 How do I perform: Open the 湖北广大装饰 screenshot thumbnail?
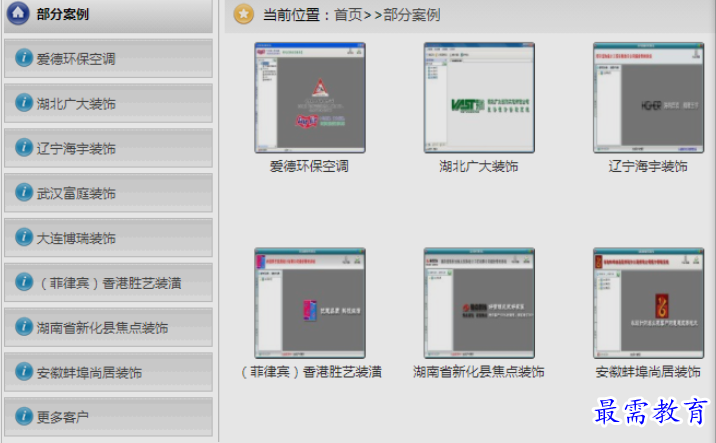coord(479,98)
